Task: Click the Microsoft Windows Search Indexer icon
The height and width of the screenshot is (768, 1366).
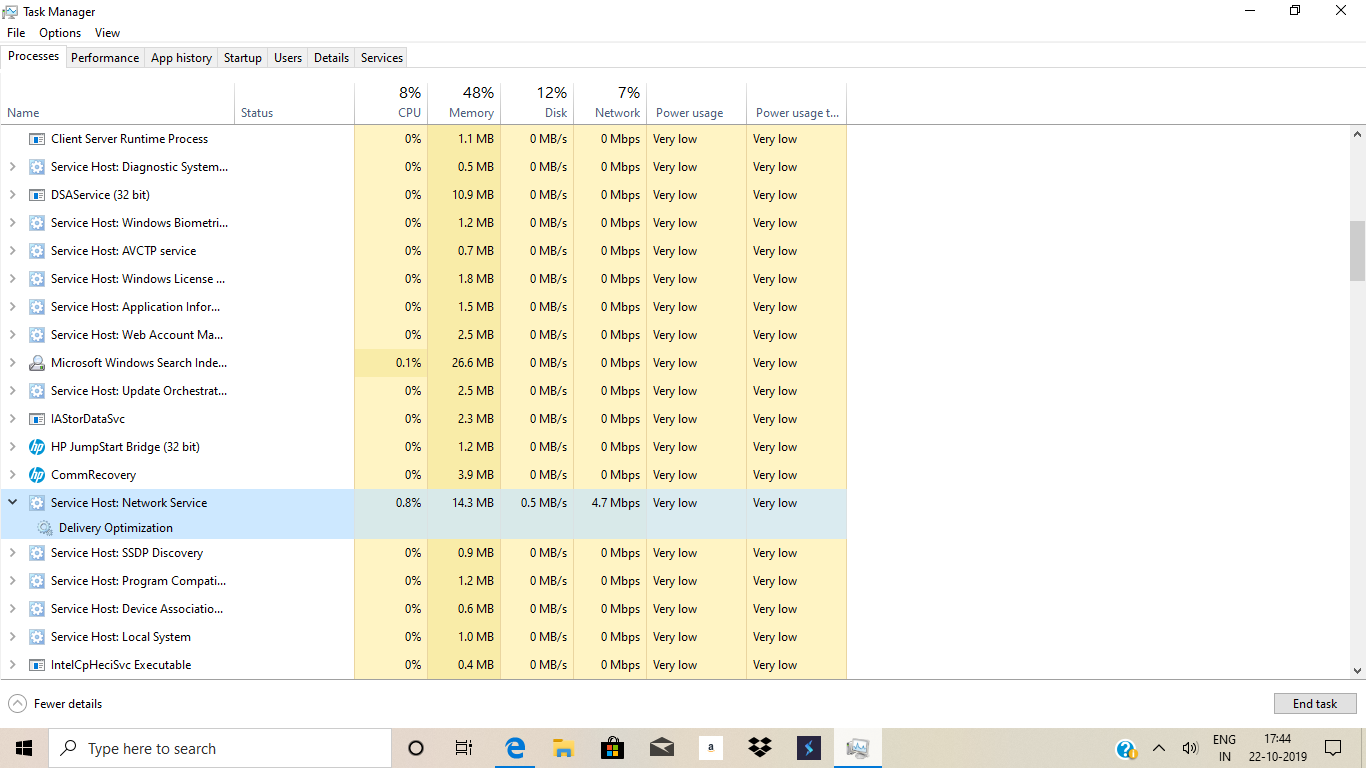Action: tap(37, 363)
